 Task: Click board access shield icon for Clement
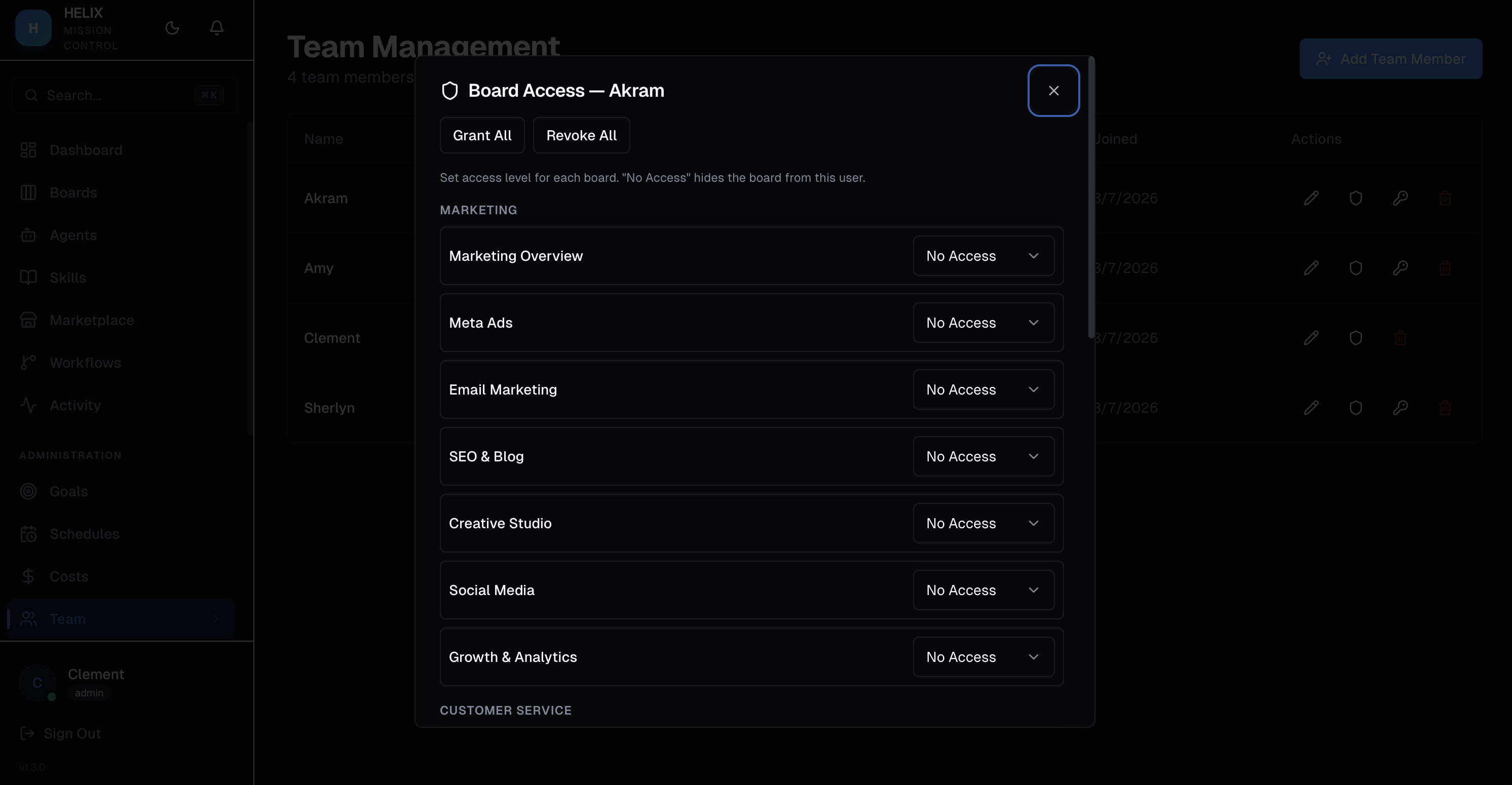[1355, 338]
